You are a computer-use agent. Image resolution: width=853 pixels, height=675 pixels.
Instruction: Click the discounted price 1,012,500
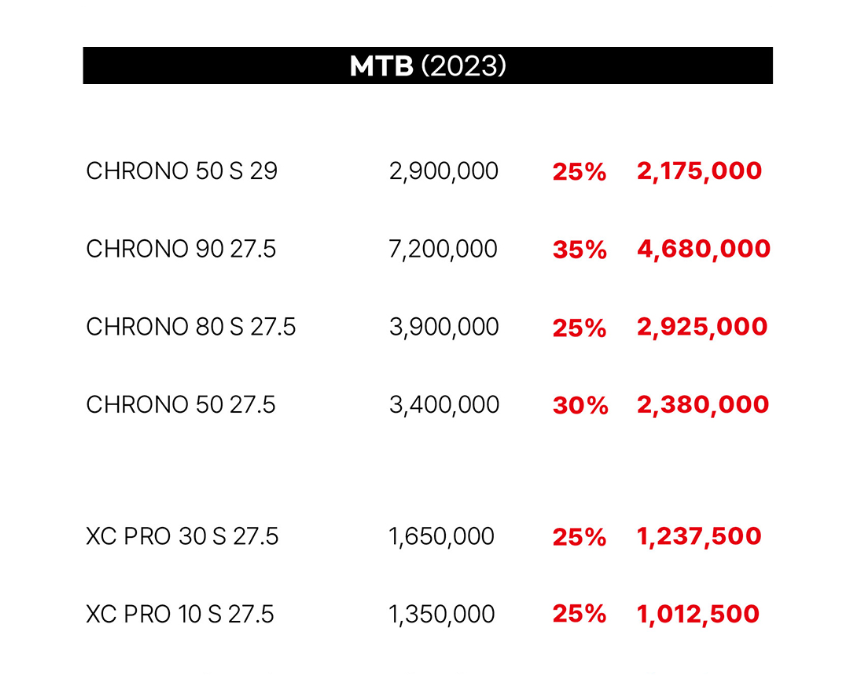tap(698, 614)
